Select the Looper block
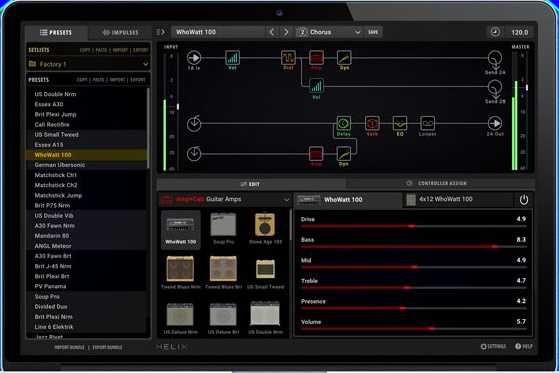 tap(427, 124)
